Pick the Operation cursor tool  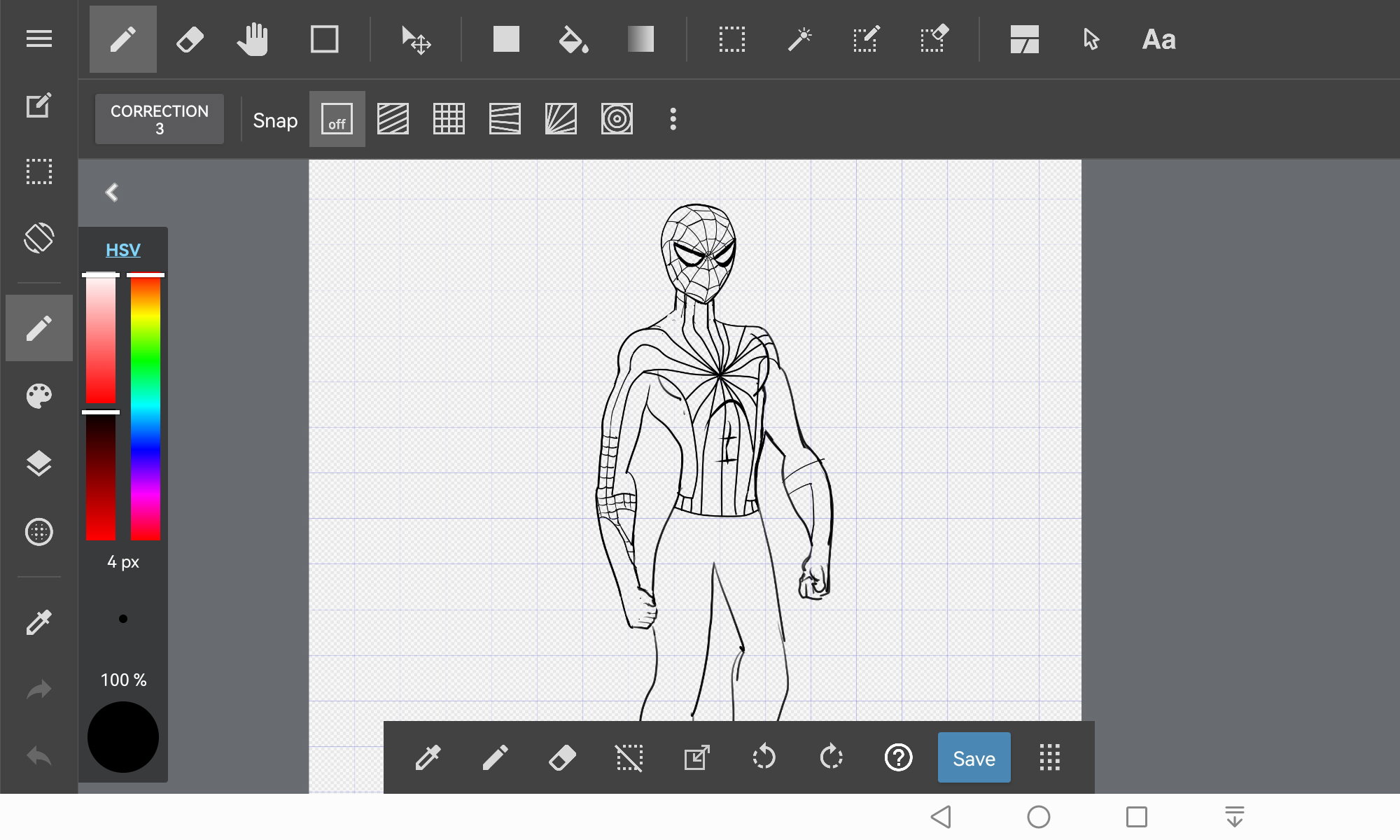click(x=1091, y=39)
